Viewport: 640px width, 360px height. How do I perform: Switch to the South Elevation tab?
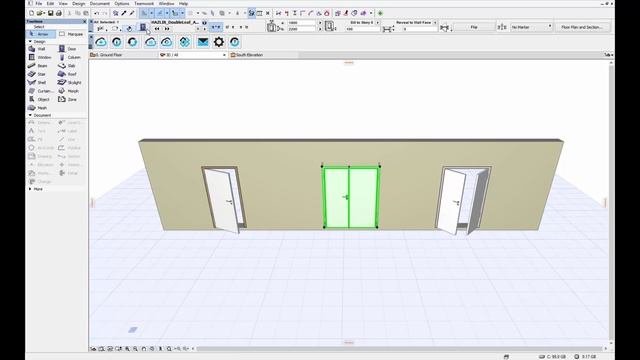tap(264, 55)
